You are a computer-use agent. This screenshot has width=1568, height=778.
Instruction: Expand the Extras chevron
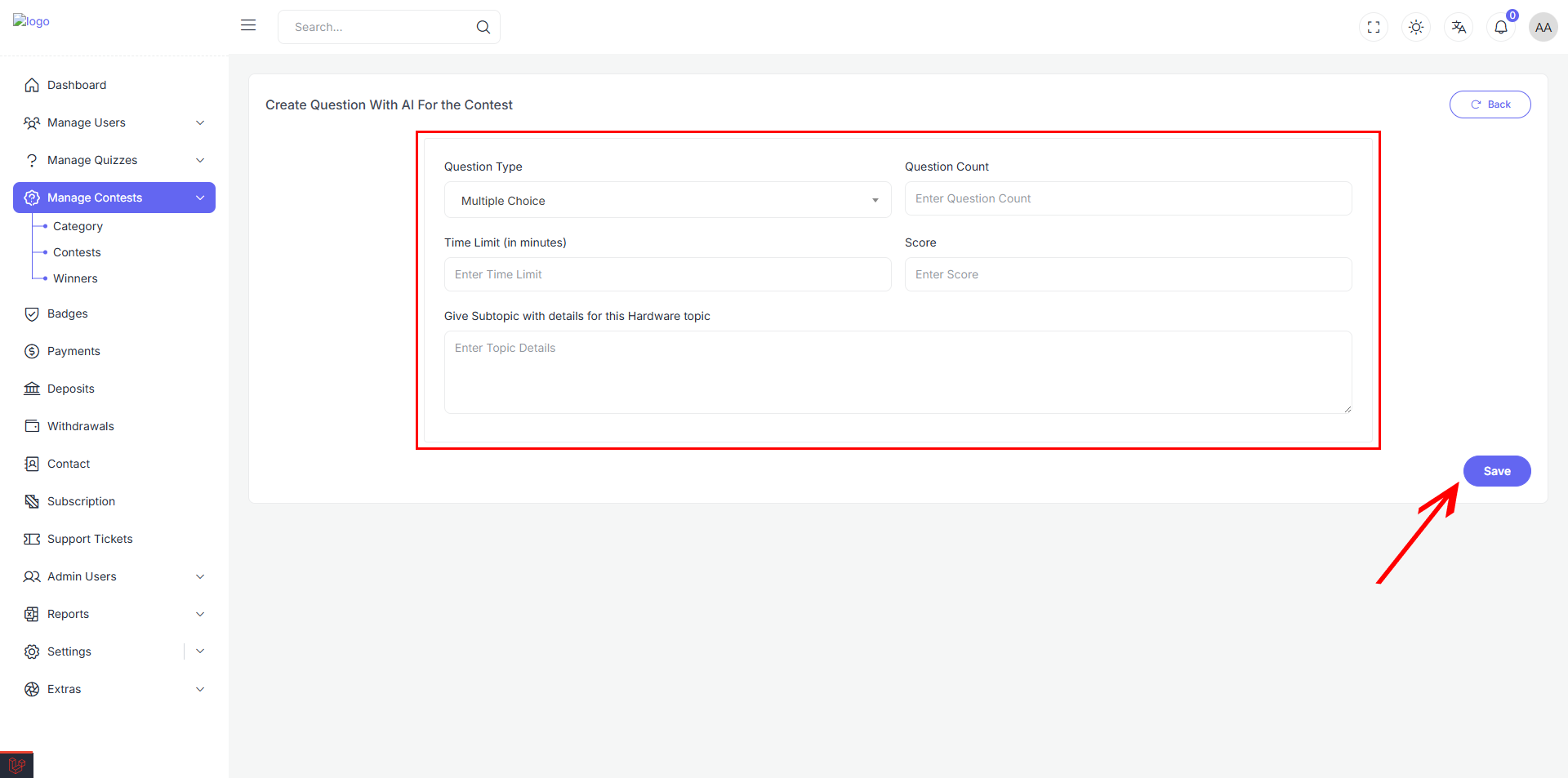coord(200,689)
